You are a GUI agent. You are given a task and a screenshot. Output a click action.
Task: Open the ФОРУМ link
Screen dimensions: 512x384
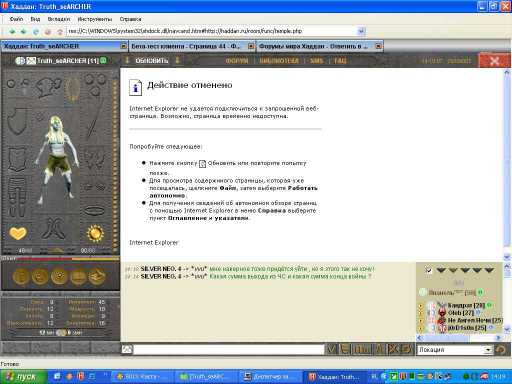237,61
